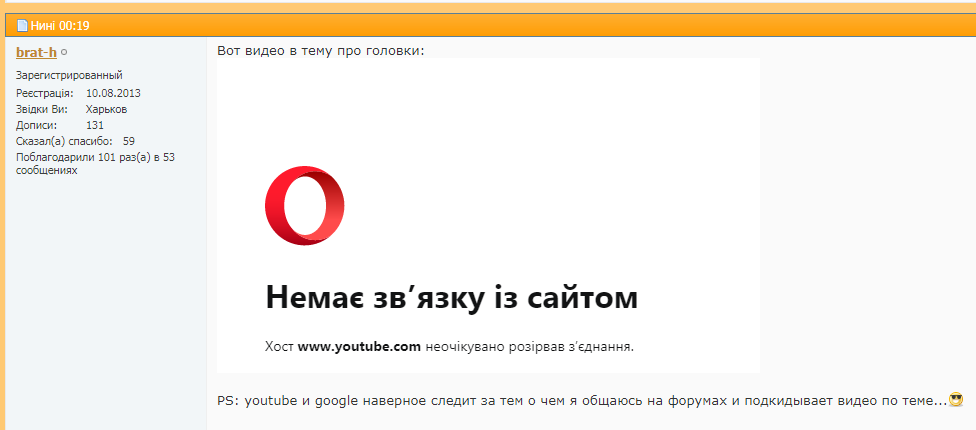Open the brat-h user profile link
Image resolution: width=976 pixels, height=430 pixels.
click(x=36, y=52)
